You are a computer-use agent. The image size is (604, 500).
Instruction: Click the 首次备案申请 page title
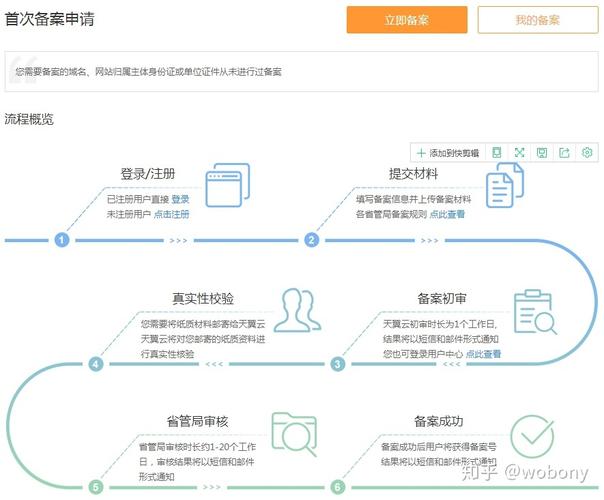point(50,19)
